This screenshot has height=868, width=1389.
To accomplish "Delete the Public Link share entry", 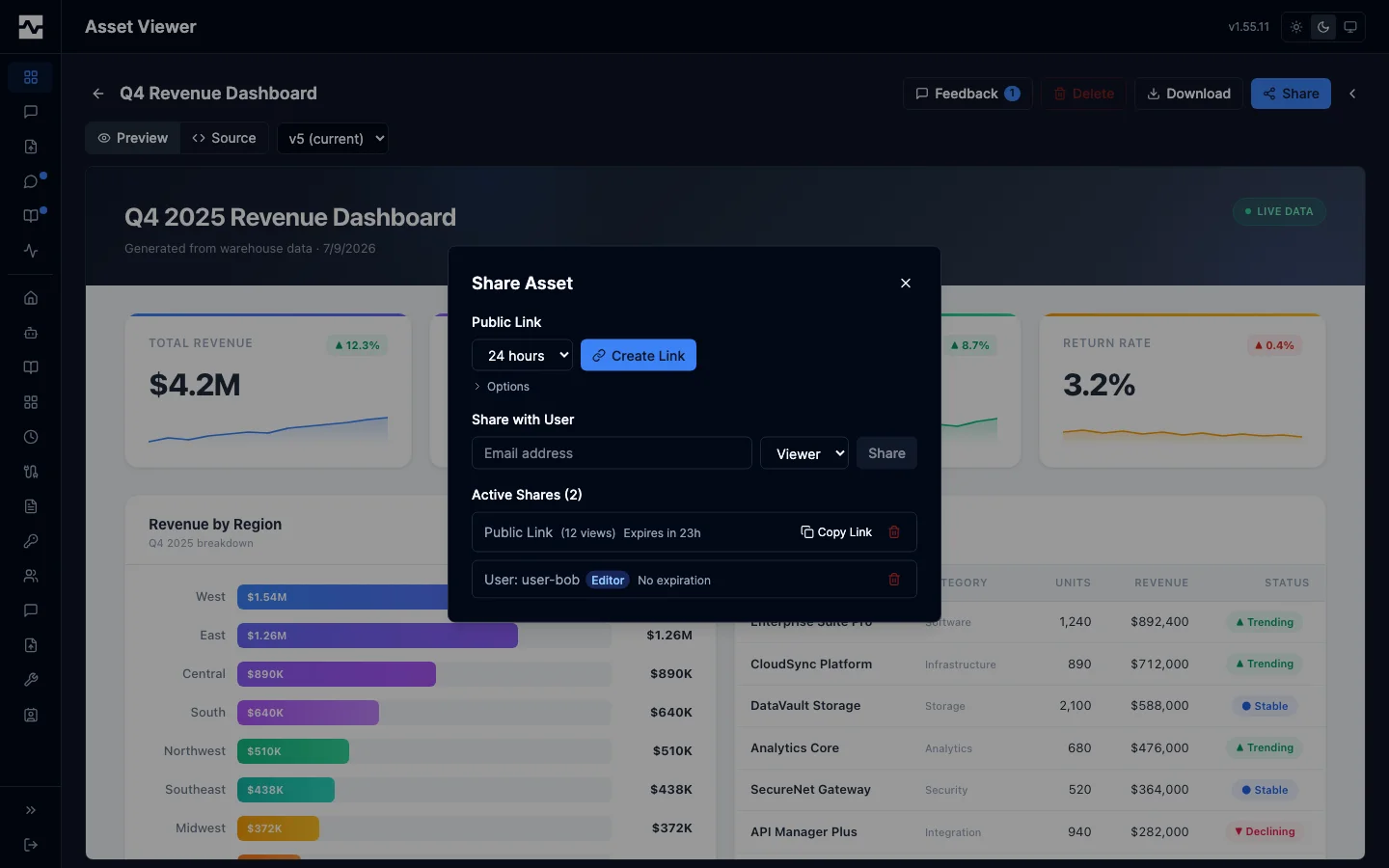I will [x=894, y=532].
